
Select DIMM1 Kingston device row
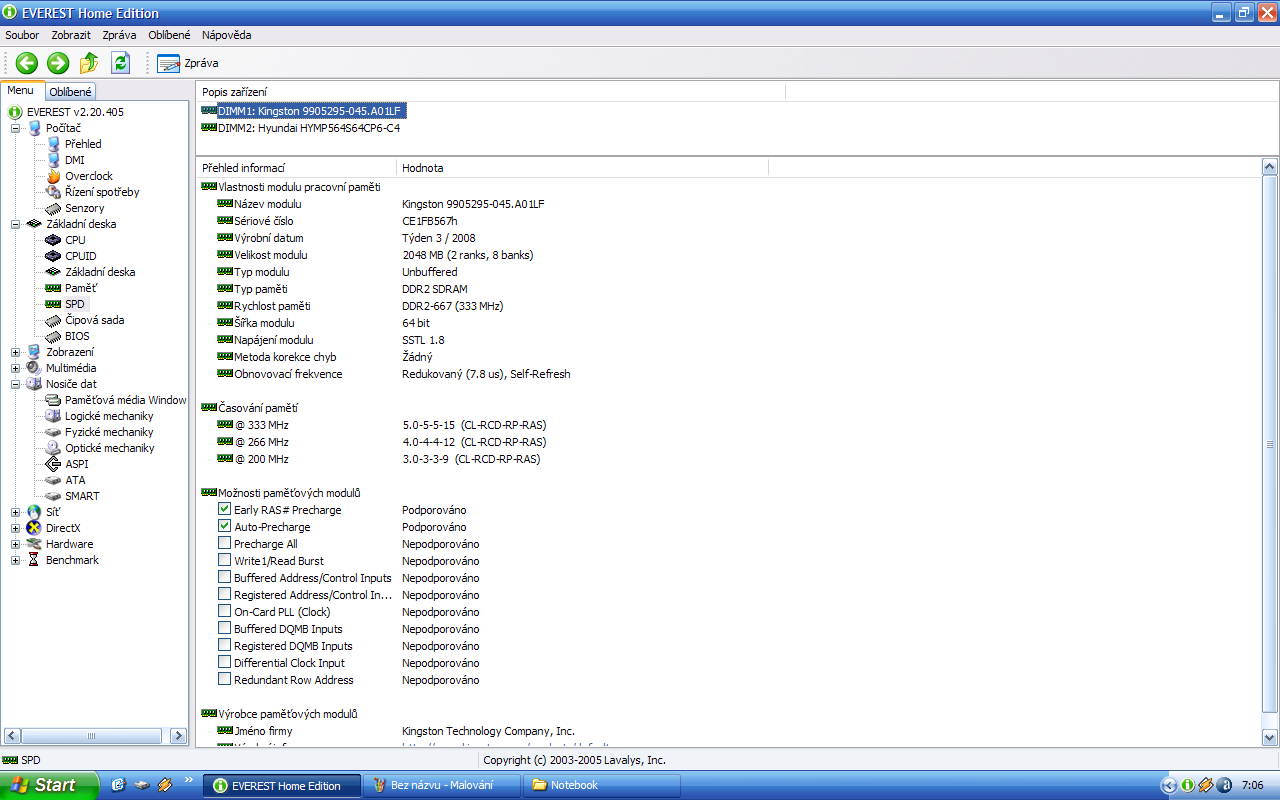pos(303,111)
